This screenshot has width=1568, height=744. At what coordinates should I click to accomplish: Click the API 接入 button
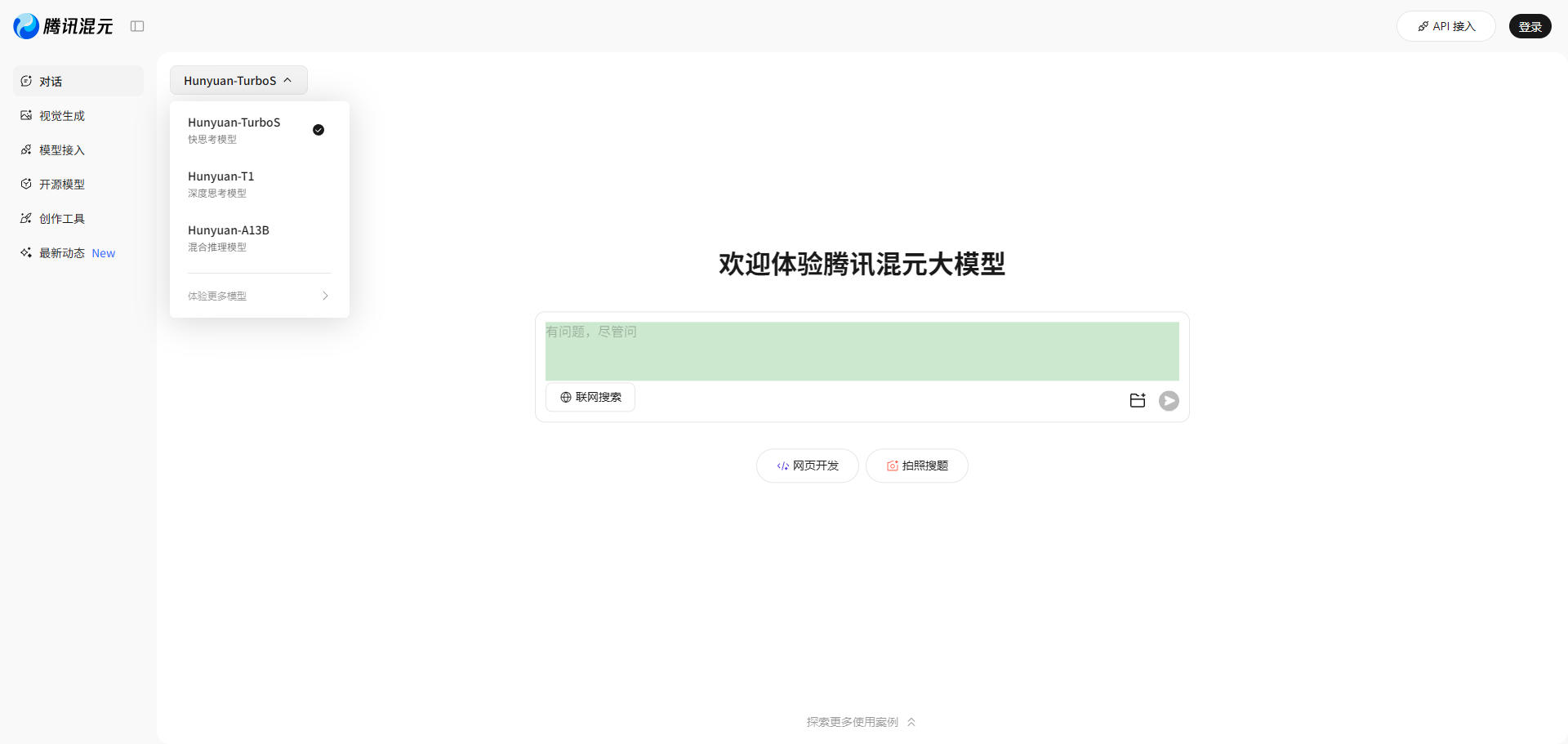pyautogui.click(x=1445, y=26)
